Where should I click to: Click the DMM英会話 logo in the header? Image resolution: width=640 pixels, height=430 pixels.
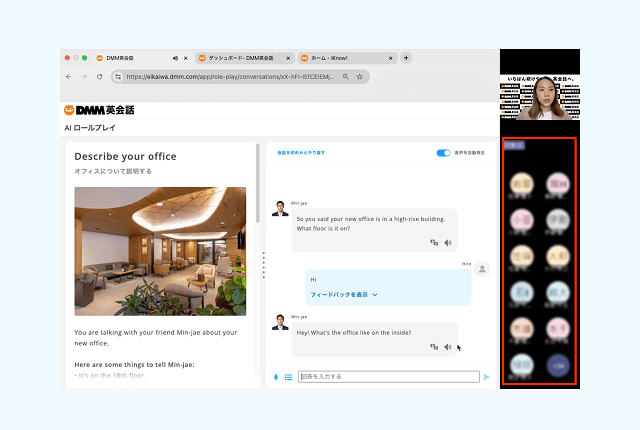click(x=99, y=110)
